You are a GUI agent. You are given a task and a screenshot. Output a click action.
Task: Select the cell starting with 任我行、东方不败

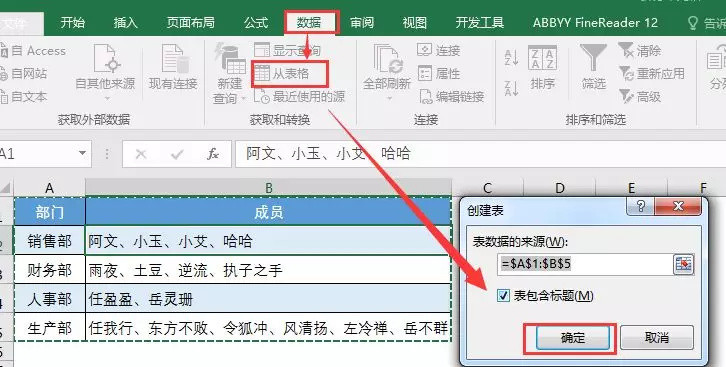click(x=269, y=328)
